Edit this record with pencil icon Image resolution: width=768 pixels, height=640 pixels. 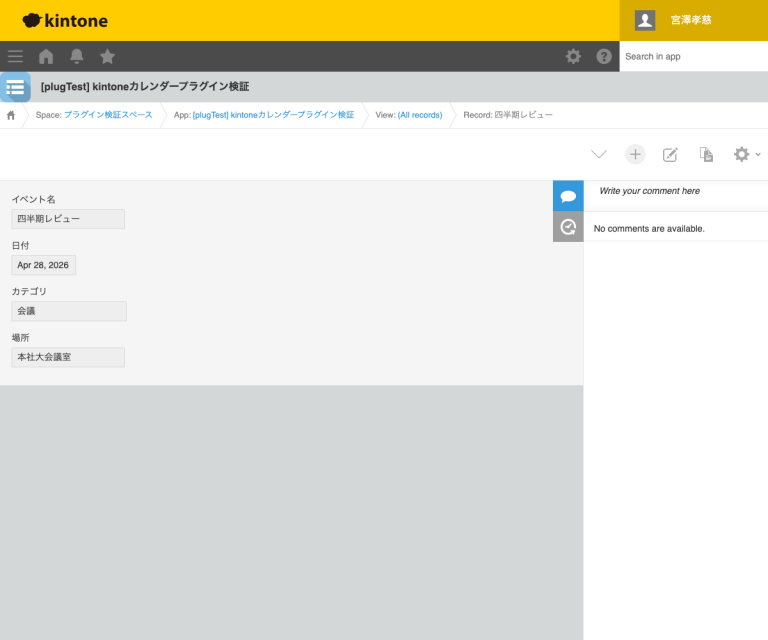(x=671, y=154)
